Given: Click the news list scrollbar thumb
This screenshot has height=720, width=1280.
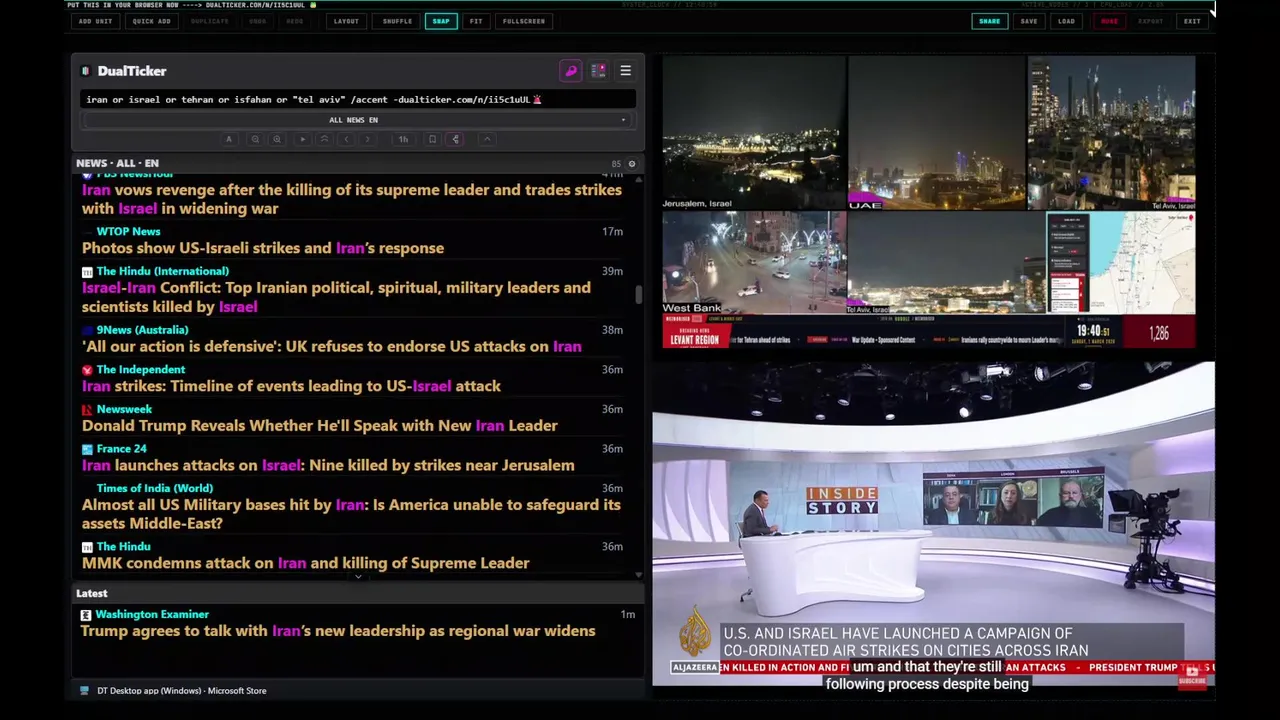Looking at the screenshot, I should 639,294.
